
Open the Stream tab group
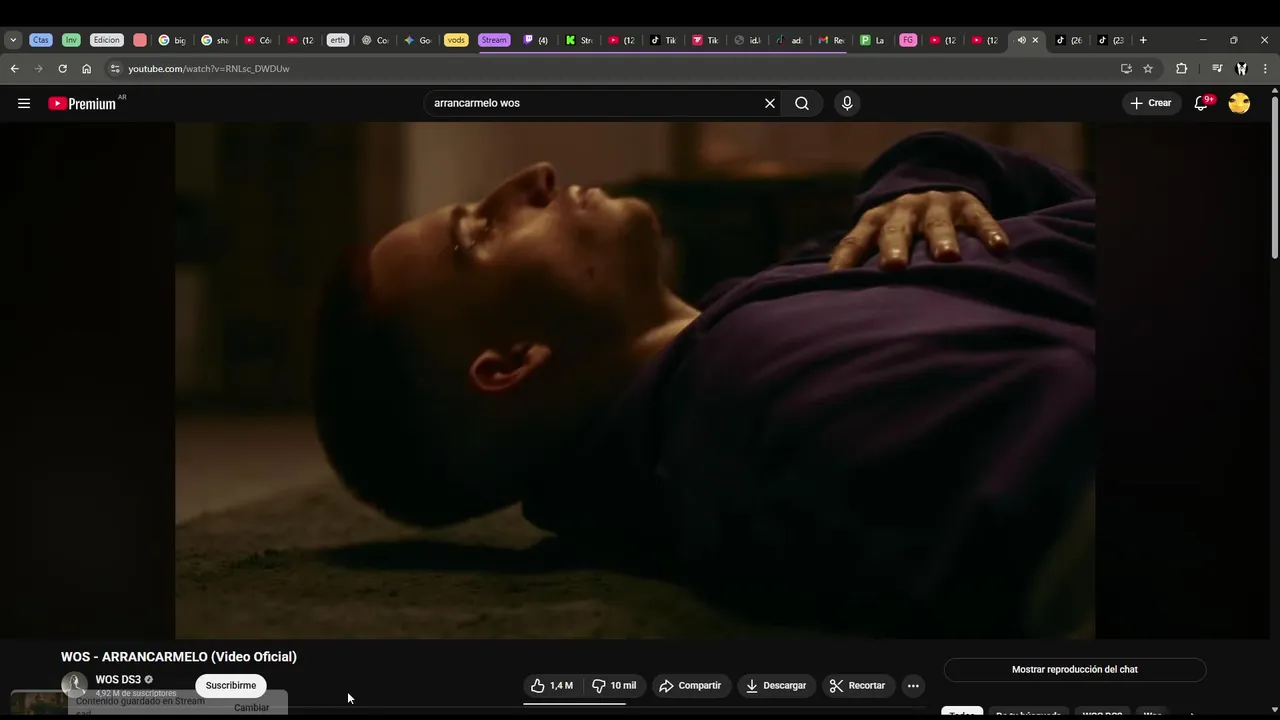(x=494, y=40)
